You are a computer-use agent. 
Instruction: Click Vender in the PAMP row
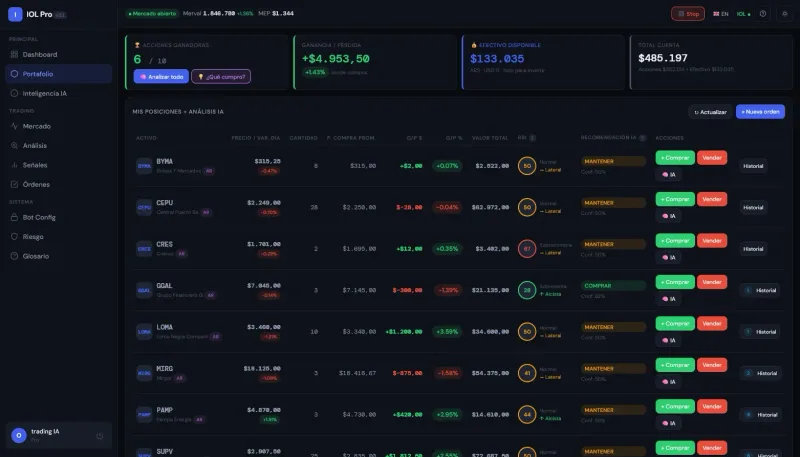(x=712, y=407)
